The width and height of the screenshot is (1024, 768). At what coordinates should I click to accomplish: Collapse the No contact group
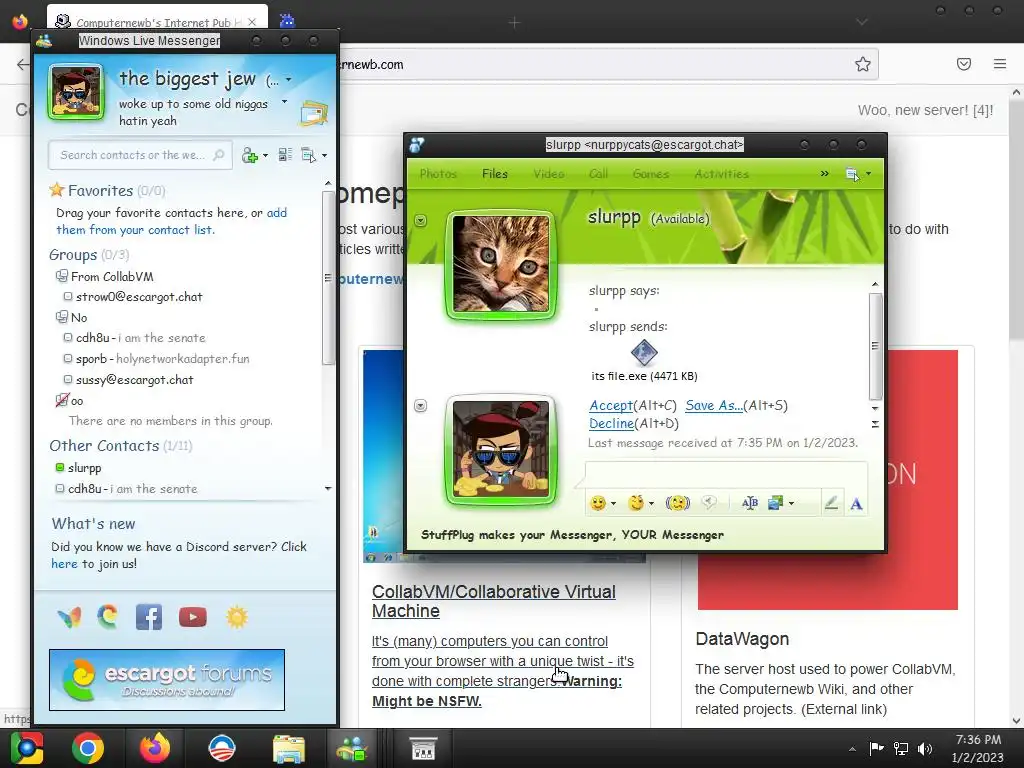[61, 317]
